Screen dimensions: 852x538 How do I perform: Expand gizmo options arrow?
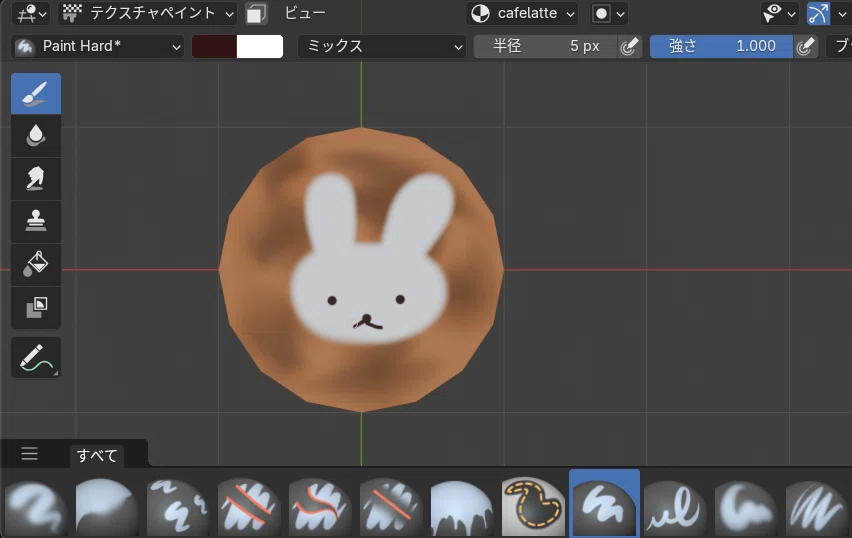(x=842, y=14)
